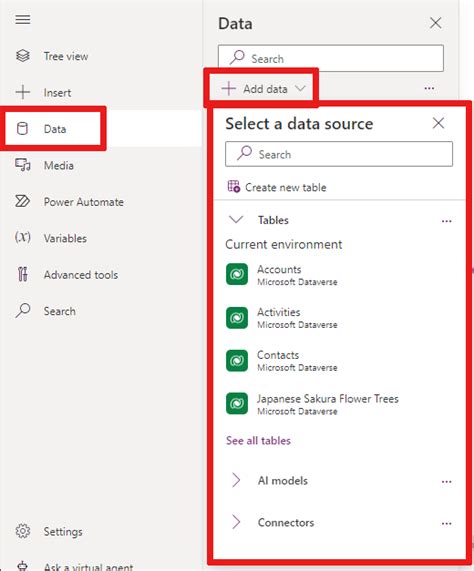Image resolution: width=474 pixels, height=571 pixels.
Task: Click the Media icon
Action: pos(23,165)
